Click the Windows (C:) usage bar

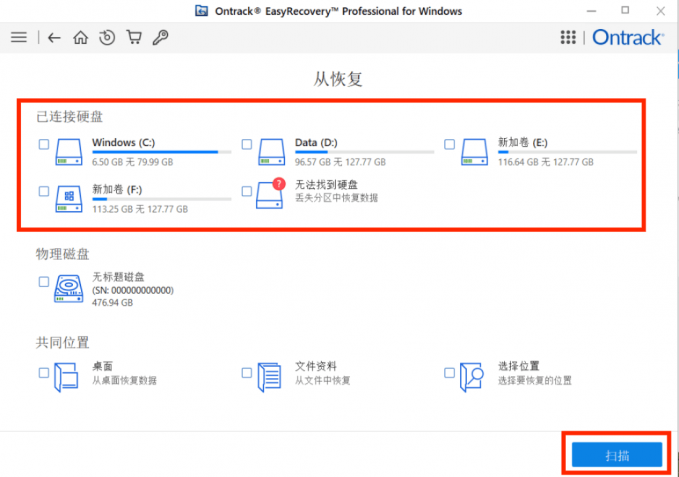pos(162,152)
